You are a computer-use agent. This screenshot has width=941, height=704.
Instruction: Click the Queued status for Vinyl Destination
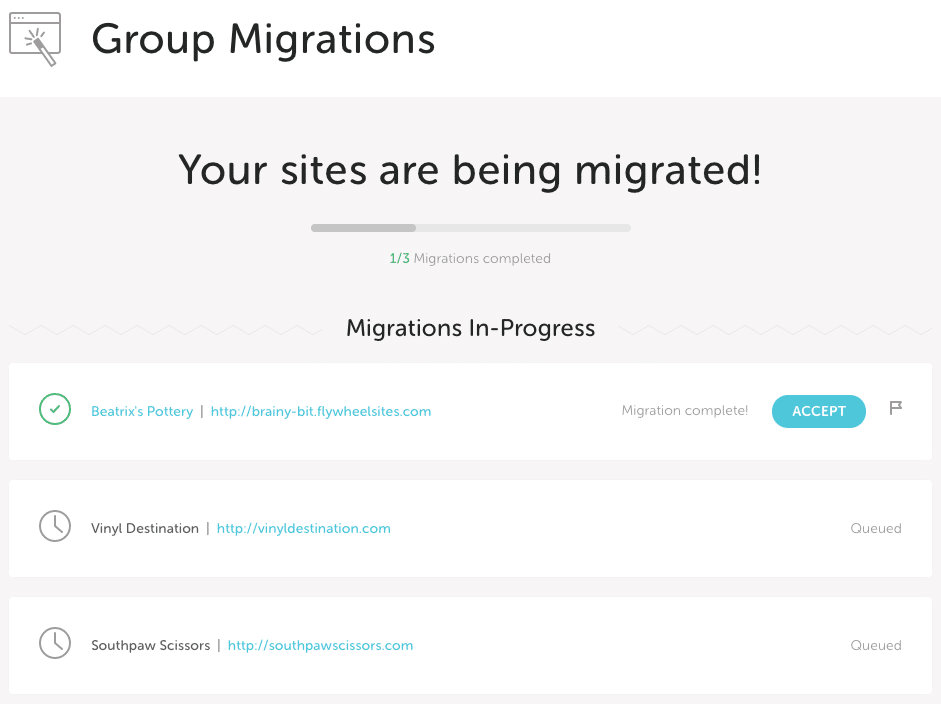(875, 528)
